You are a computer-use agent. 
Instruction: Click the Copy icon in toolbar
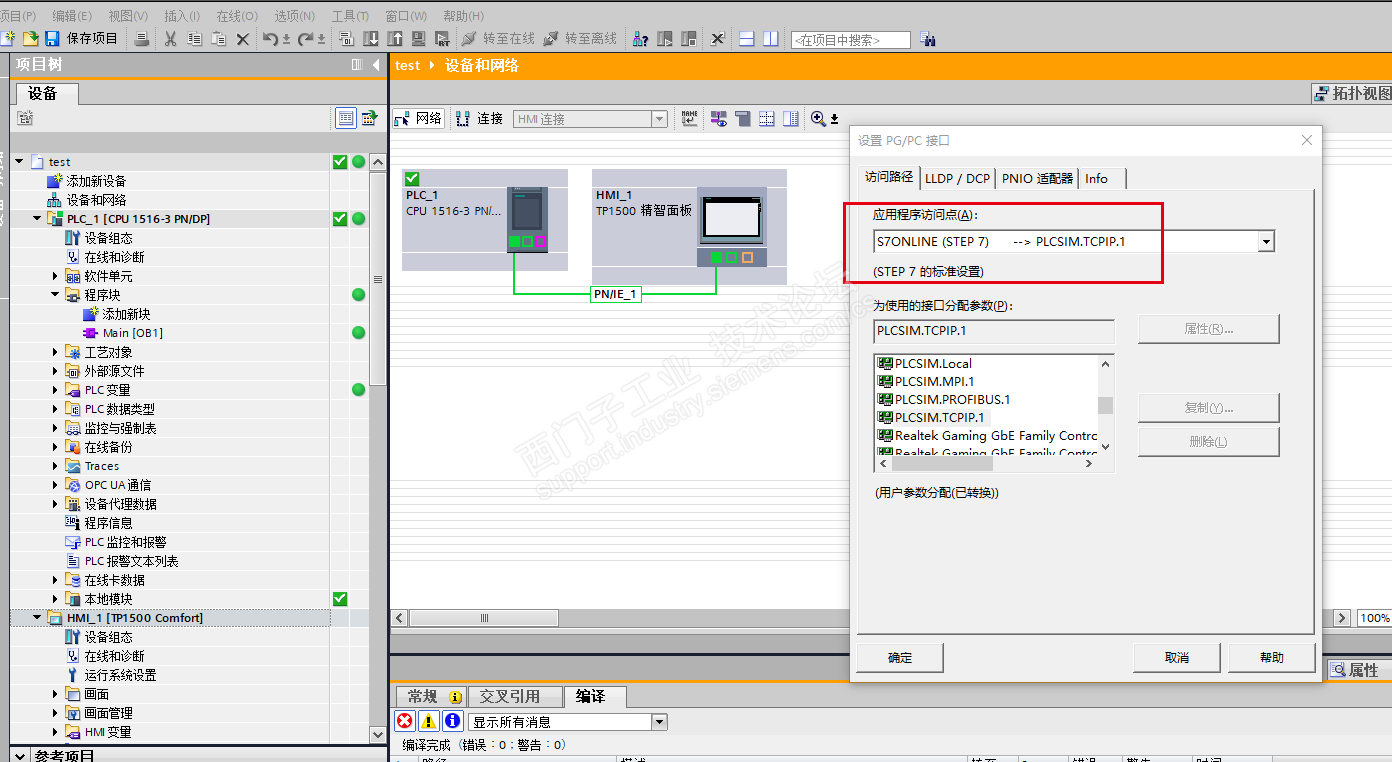(x=194, y=39)
